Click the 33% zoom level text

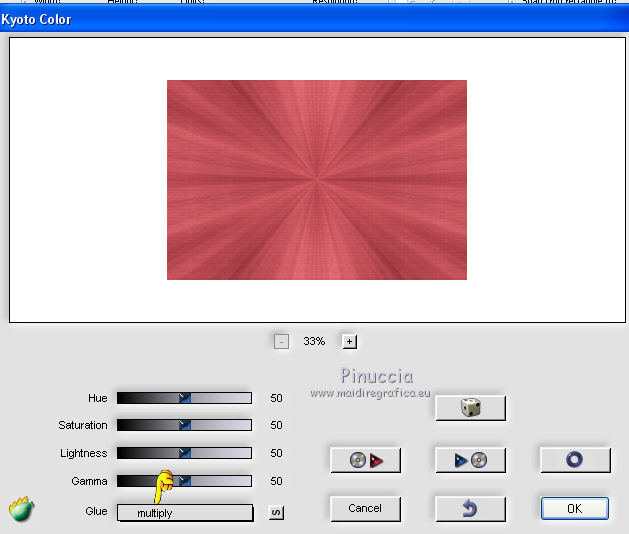click(x=314, y=341)
